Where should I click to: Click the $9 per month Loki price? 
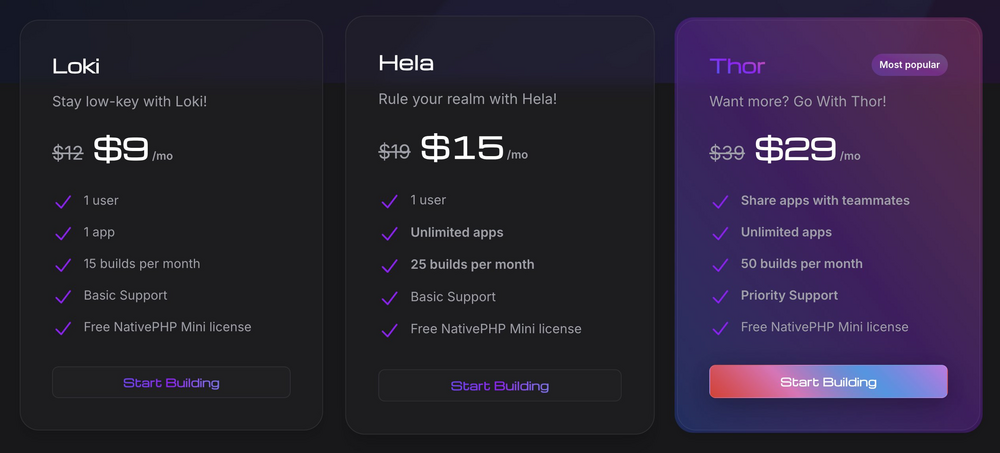click(122, 150)
